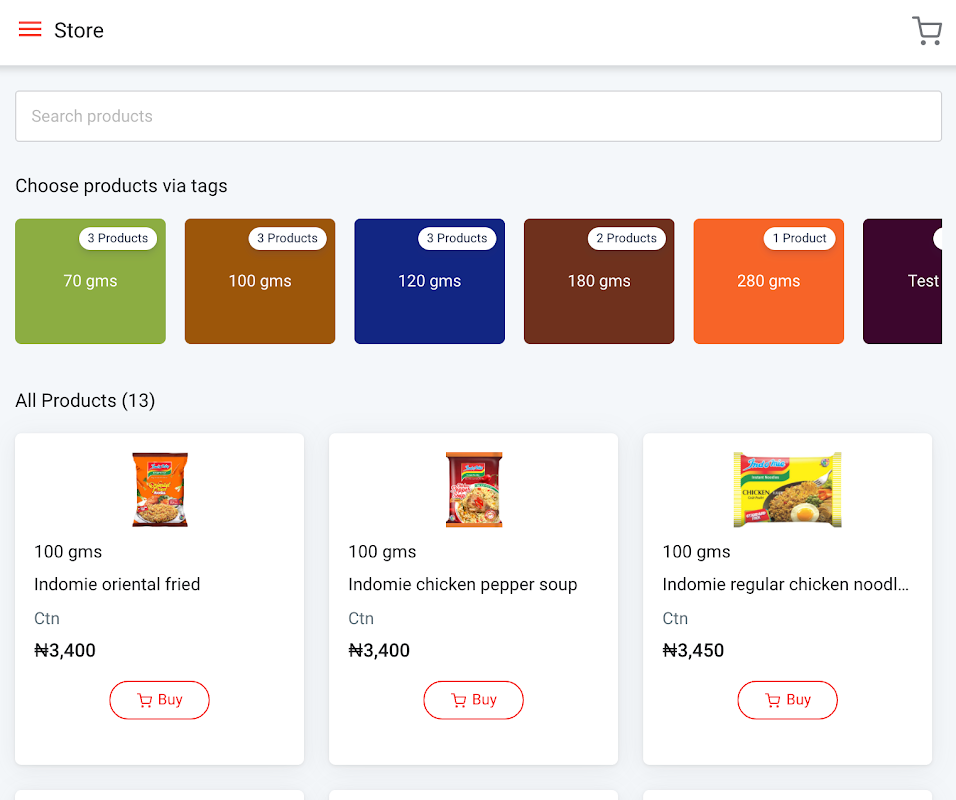Image resolution: width=956 pixels, height=800 pixels.
Task: Buy Indomie regular chicken noodles
Action: (787, 700)
